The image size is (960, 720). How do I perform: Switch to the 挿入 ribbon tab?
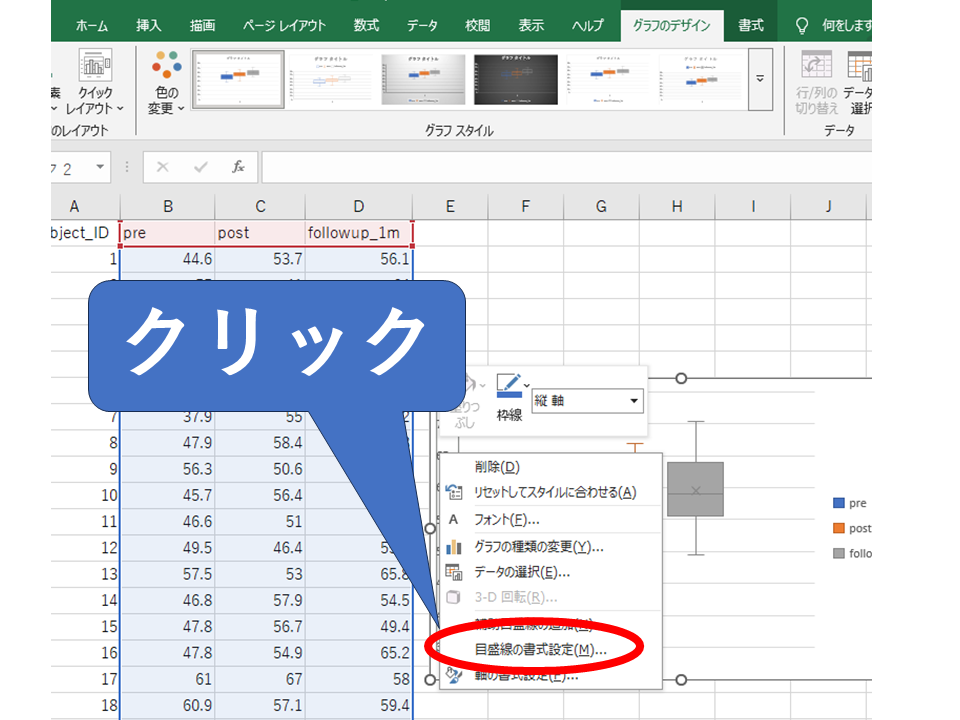tap(149, 25)
